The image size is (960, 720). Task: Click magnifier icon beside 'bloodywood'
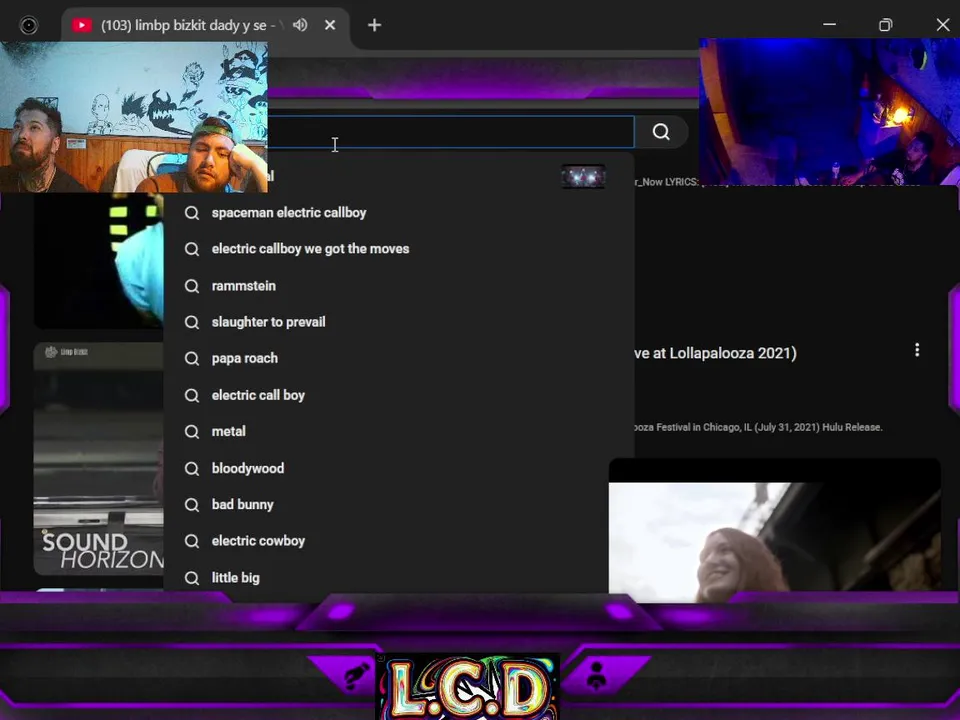pyautogui.click(x=192, y=469)
